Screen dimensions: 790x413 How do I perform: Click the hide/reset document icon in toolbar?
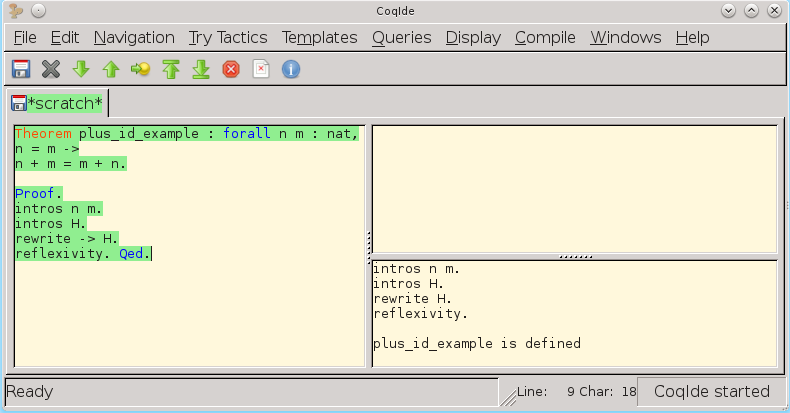[261, 69]
